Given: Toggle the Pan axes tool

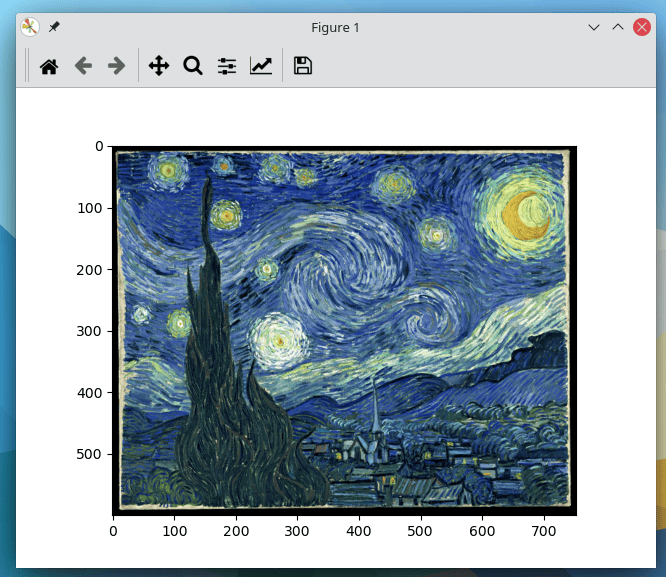Looking at the screenshot, I should pos(158,66).
